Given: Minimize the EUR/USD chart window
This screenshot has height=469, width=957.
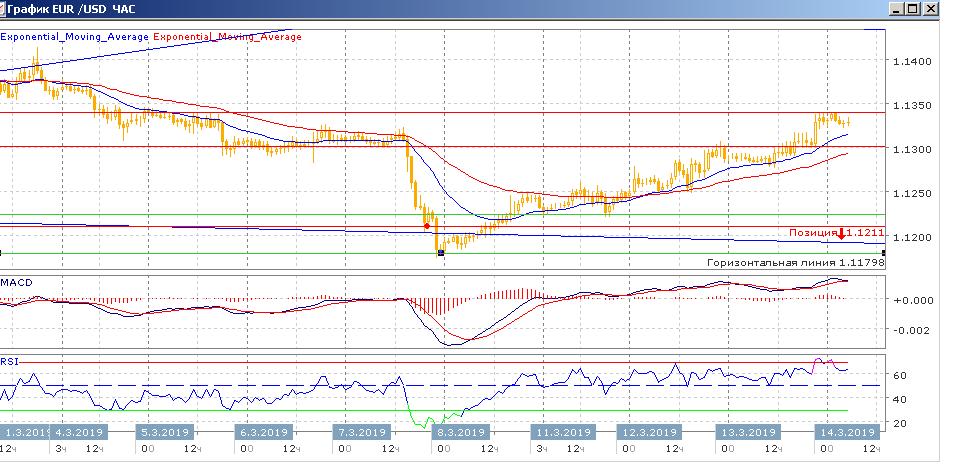Looking at the screenshot, I should [x=894, y=9].
